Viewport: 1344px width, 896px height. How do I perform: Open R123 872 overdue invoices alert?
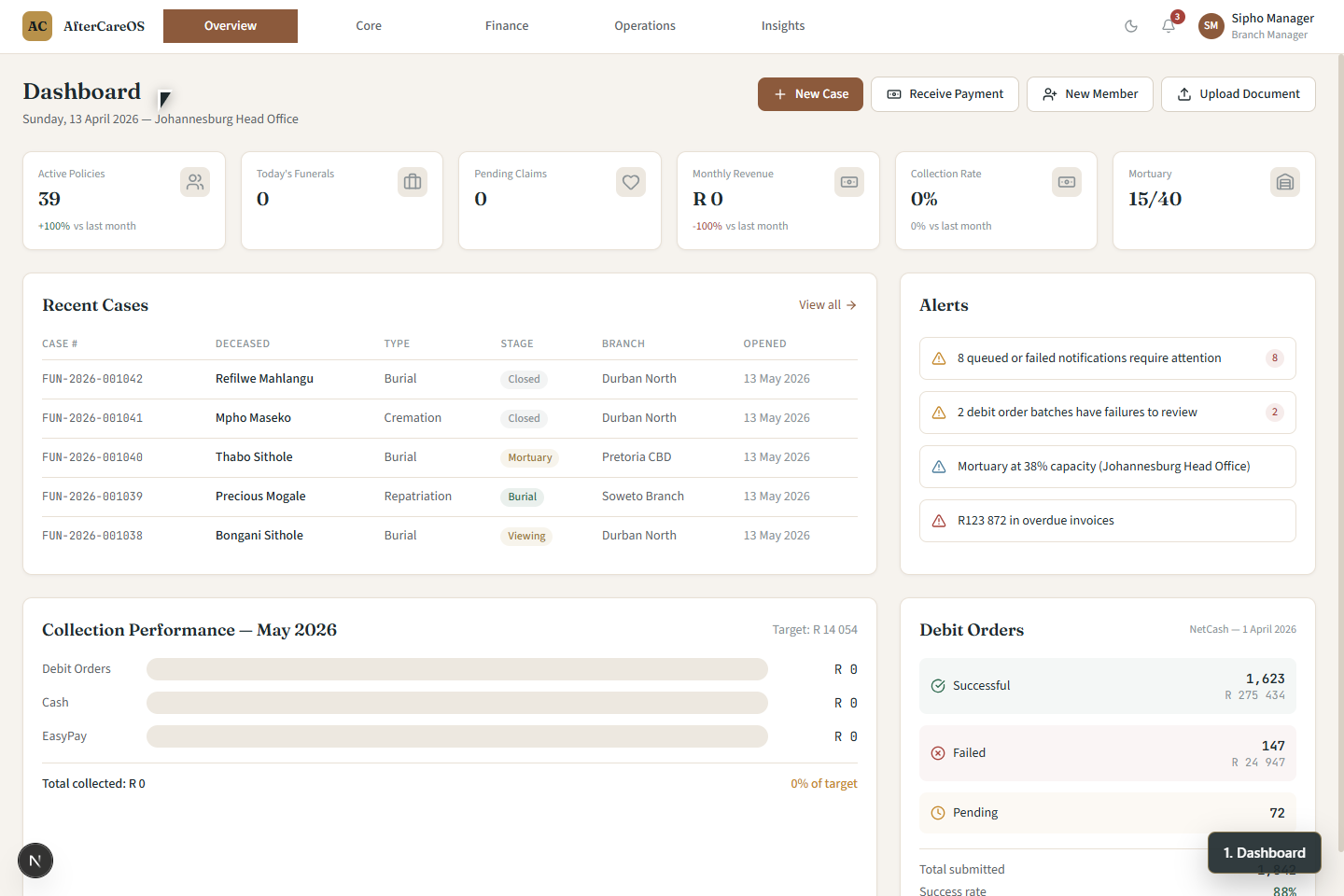[x=1108, y=521]
